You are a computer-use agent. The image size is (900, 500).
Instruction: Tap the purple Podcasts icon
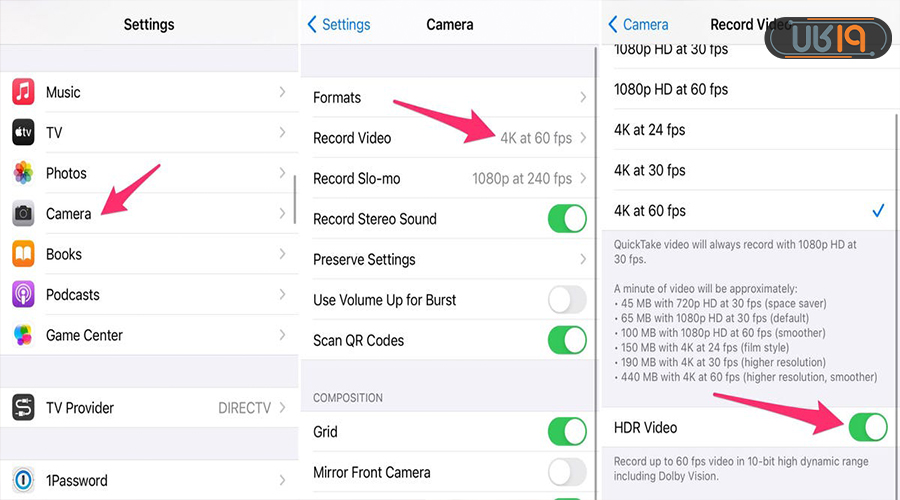click(24, 295)
